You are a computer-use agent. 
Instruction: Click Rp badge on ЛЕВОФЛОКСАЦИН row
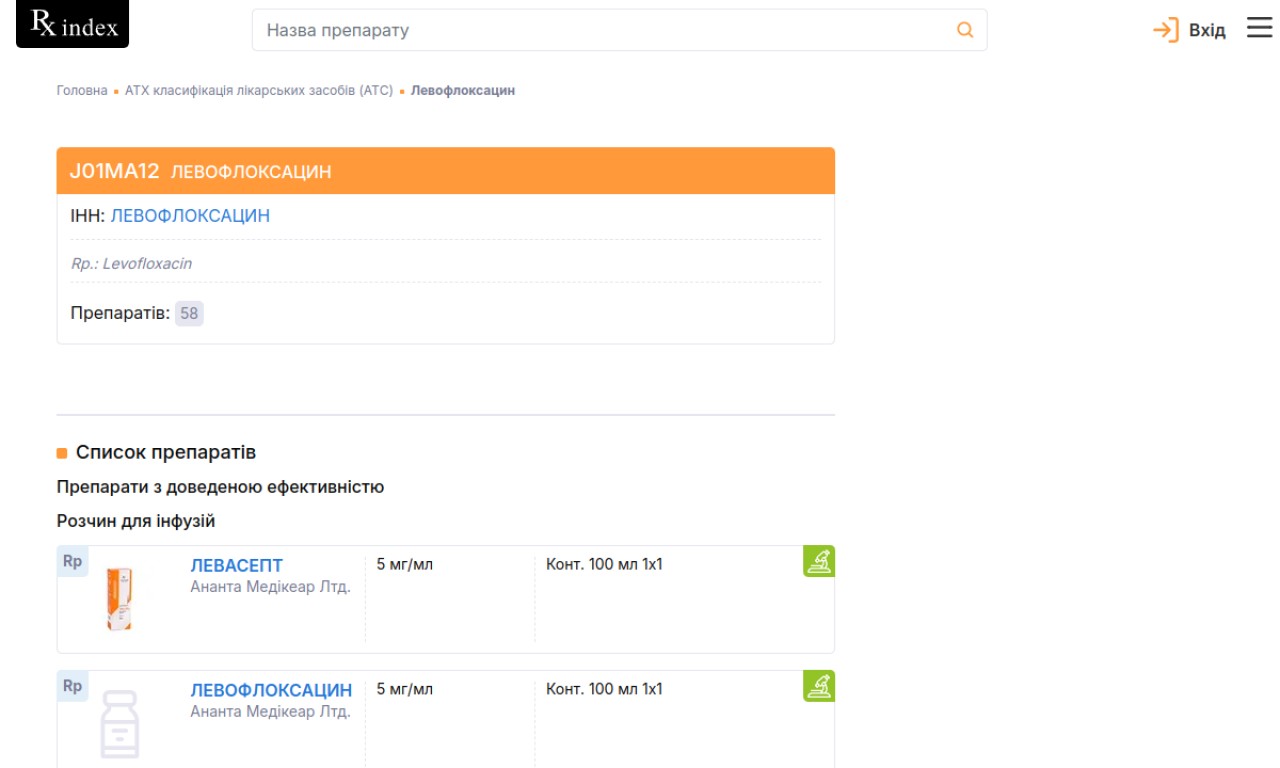click(72, 687)
